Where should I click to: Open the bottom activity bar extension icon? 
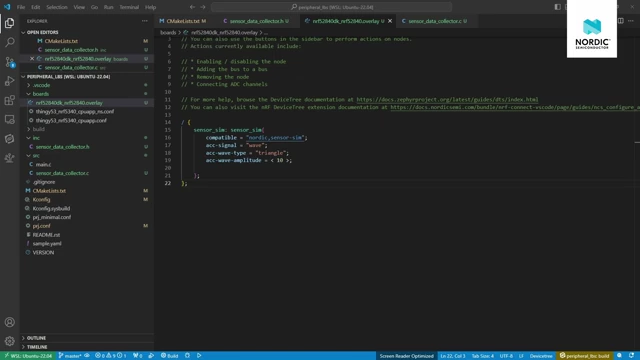(x=9, y=158)
